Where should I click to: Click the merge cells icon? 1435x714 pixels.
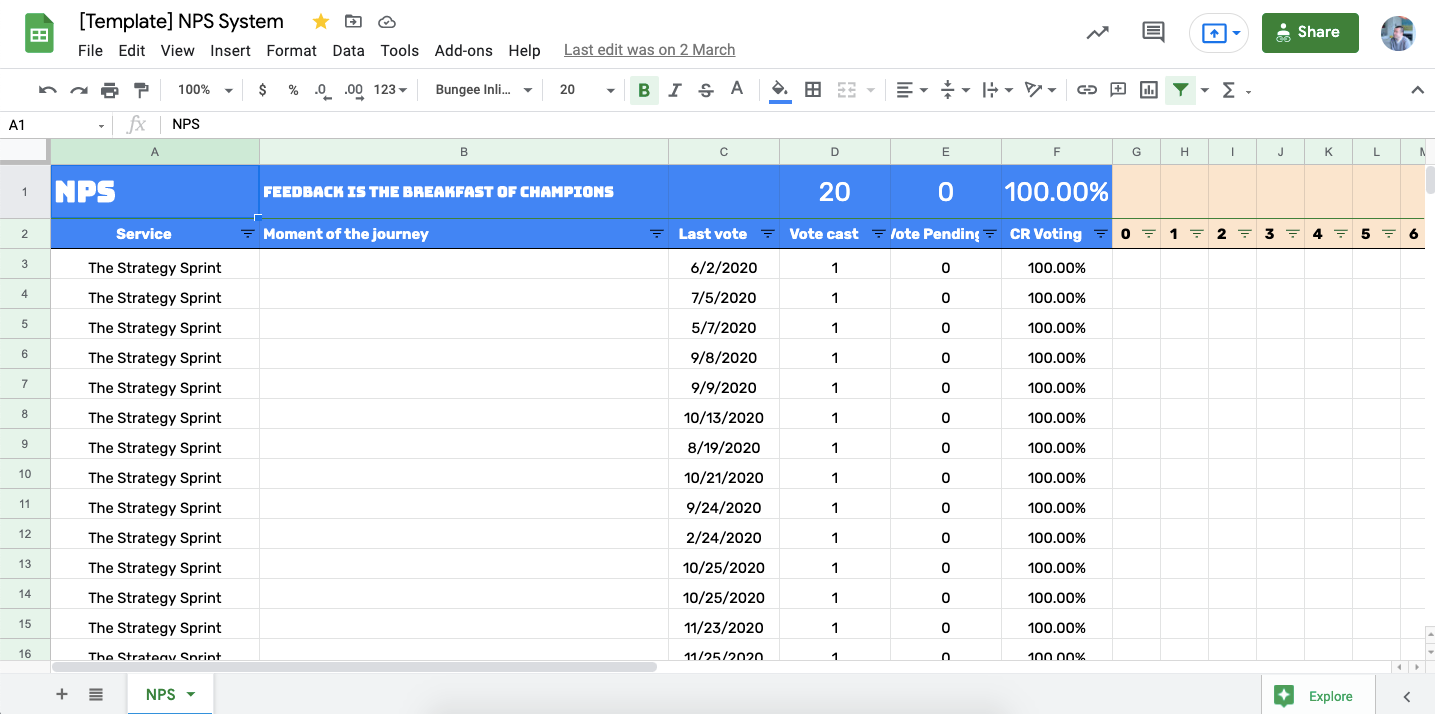846,90
